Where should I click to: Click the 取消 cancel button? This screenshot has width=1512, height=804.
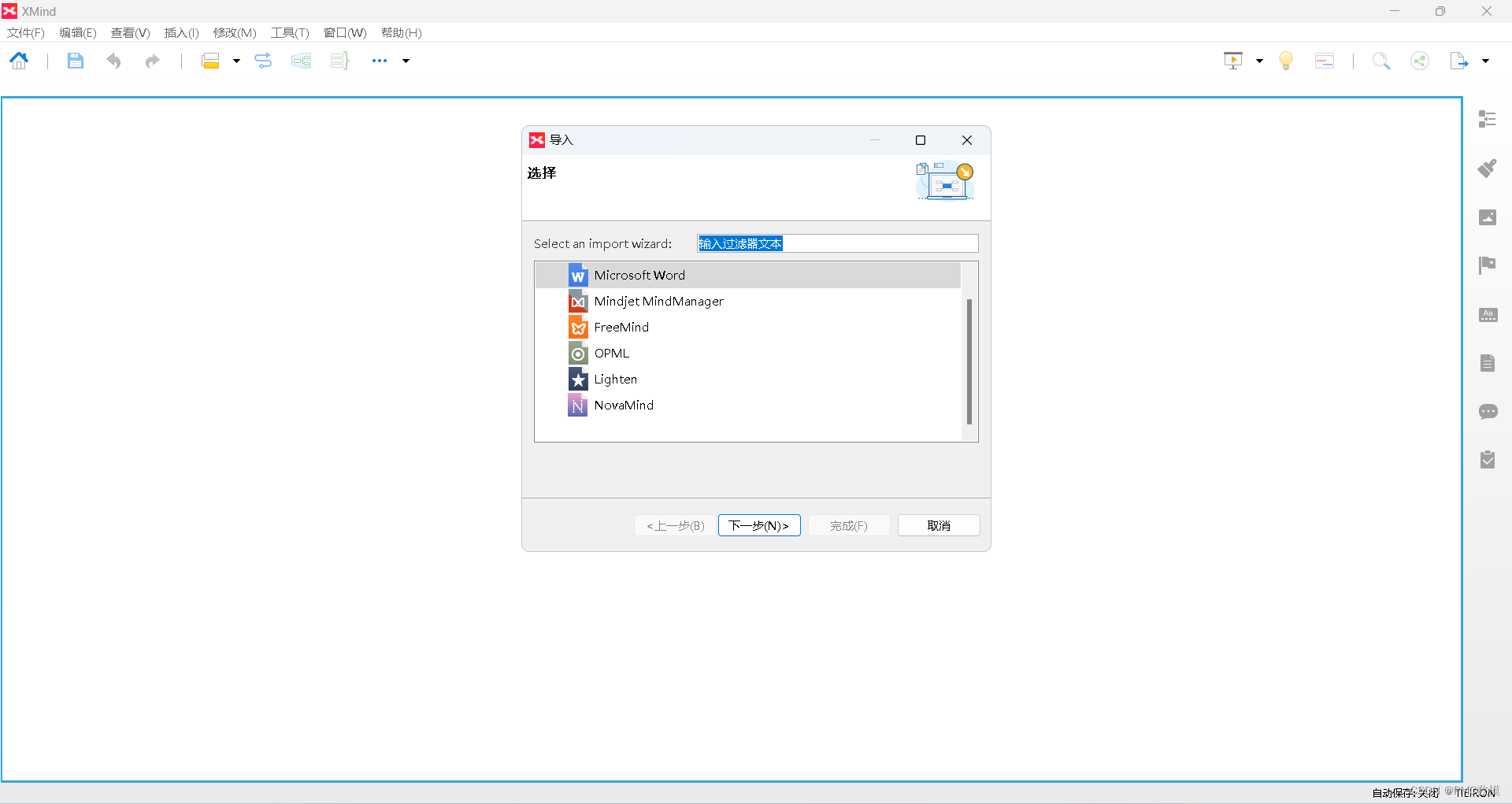click(939, 525)
